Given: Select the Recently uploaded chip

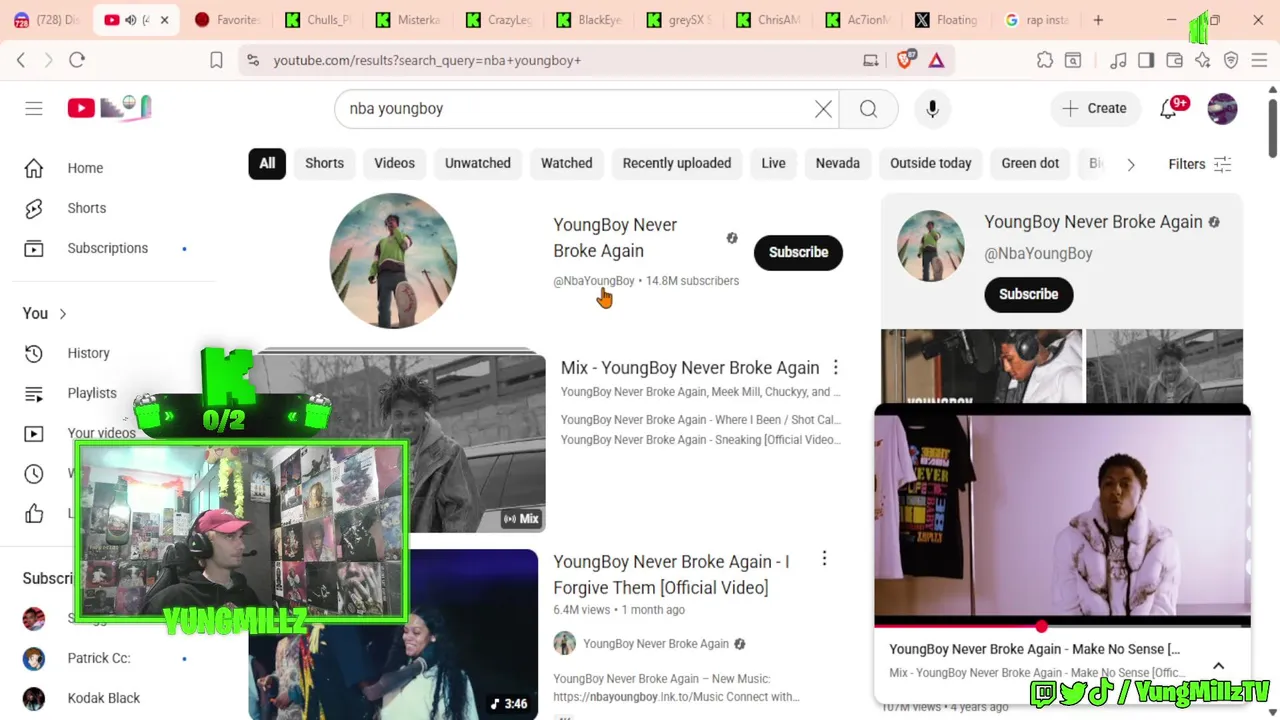Looking at the screenshot, I should (677, 163).
